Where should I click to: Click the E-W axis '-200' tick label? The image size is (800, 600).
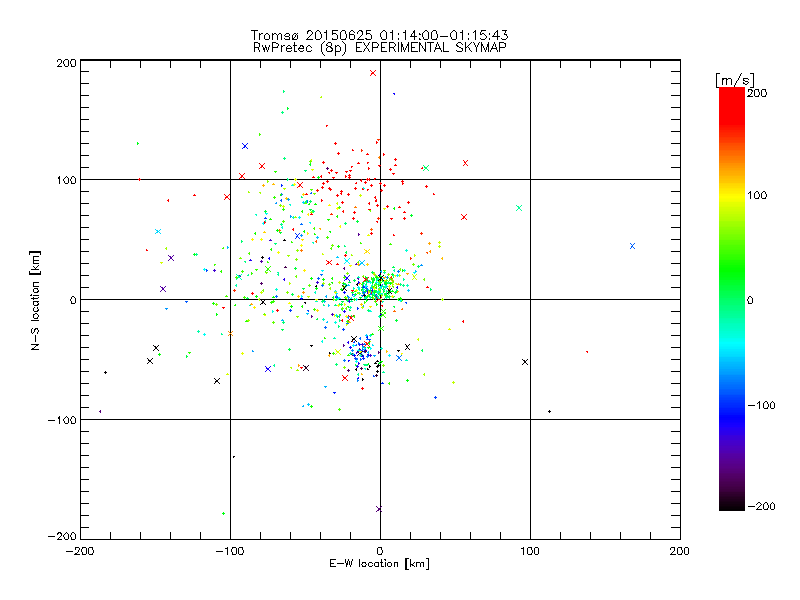tap(81, 551)
